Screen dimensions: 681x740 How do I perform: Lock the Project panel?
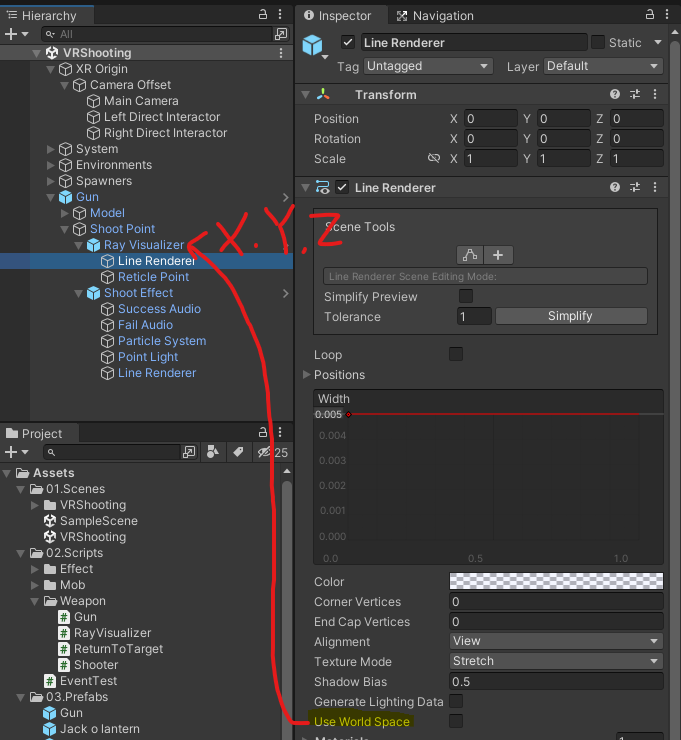[x=263, y=432]
